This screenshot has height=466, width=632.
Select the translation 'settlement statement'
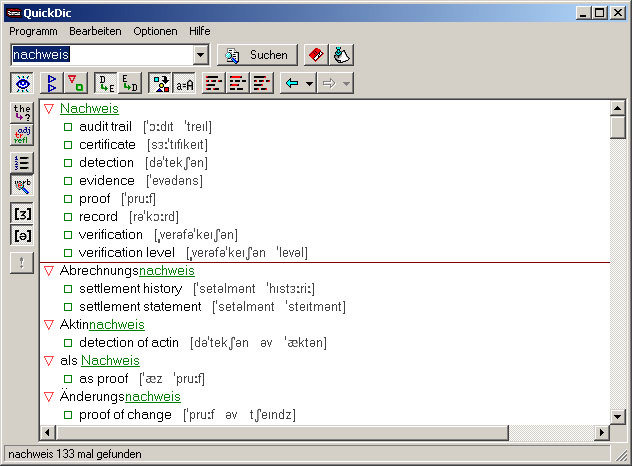click(140, 307)
